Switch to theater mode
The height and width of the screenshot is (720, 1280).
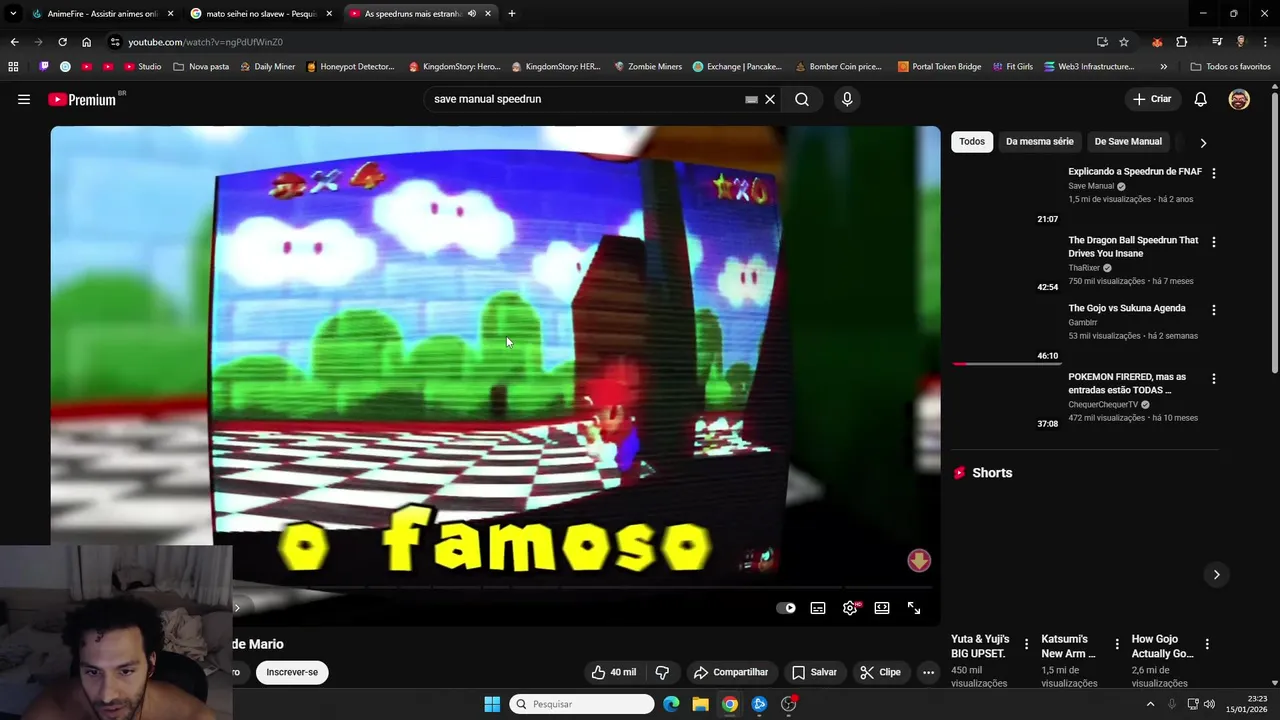click(x=882, y=608)
